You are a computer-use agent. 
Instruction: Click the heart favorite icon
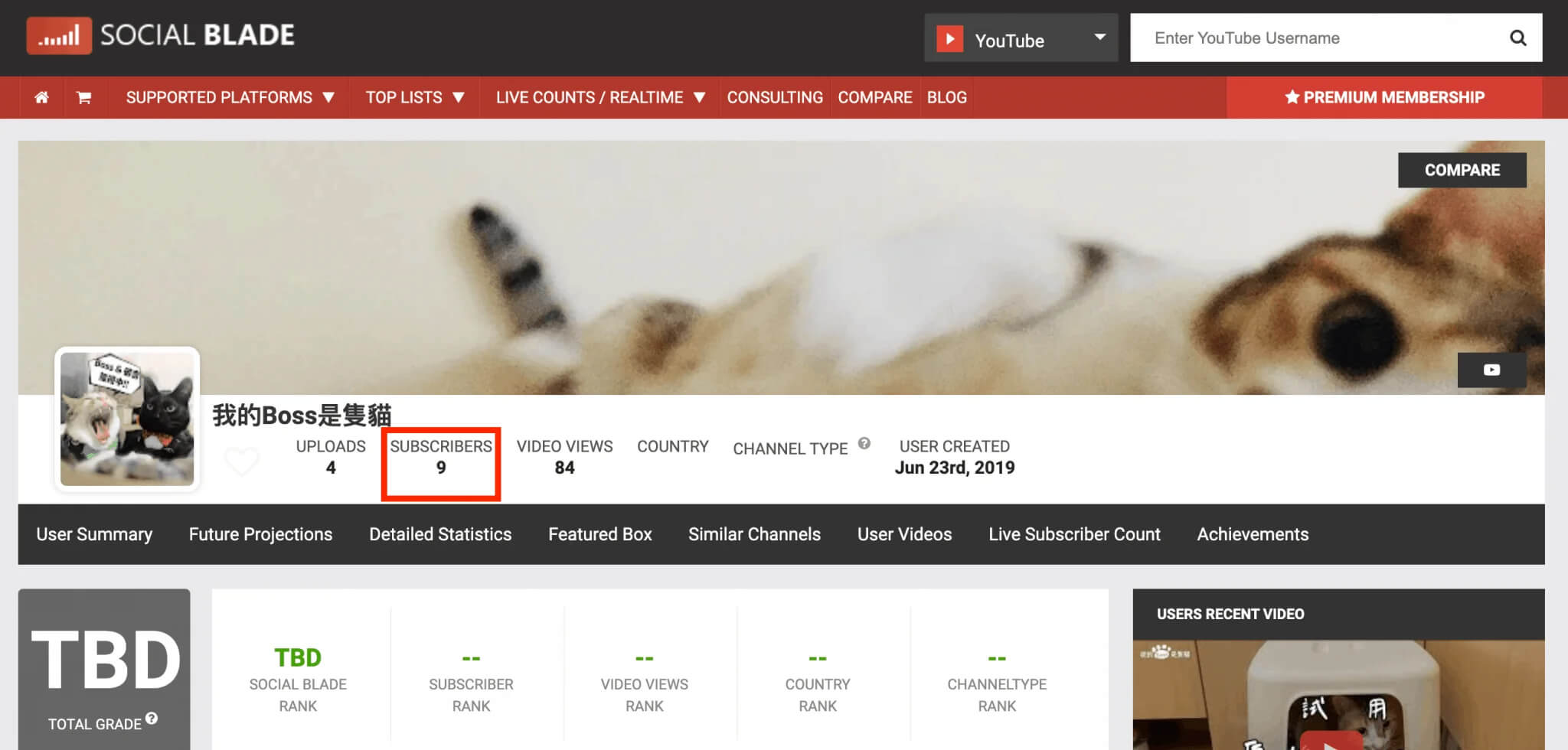tap(242, 461)
